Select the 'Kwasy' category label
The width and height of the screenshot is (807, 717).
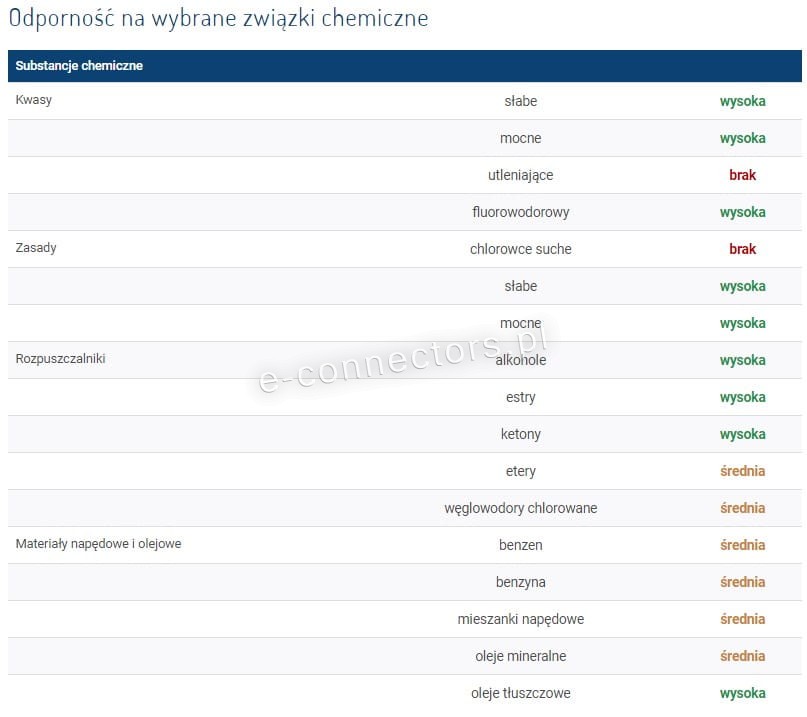(34, 100)
